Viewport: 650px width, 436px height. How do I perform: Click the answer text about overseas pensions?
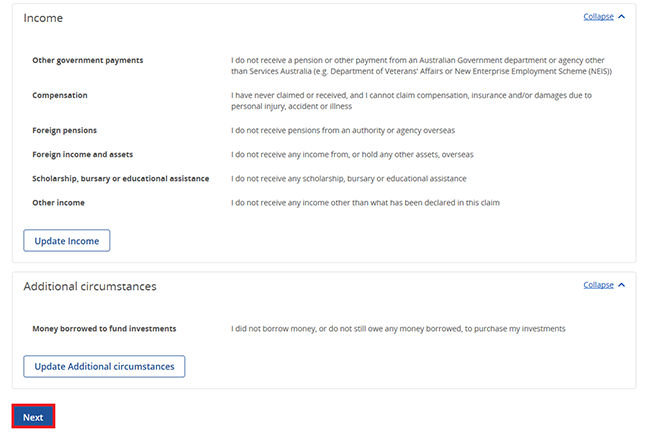point(343,131)
